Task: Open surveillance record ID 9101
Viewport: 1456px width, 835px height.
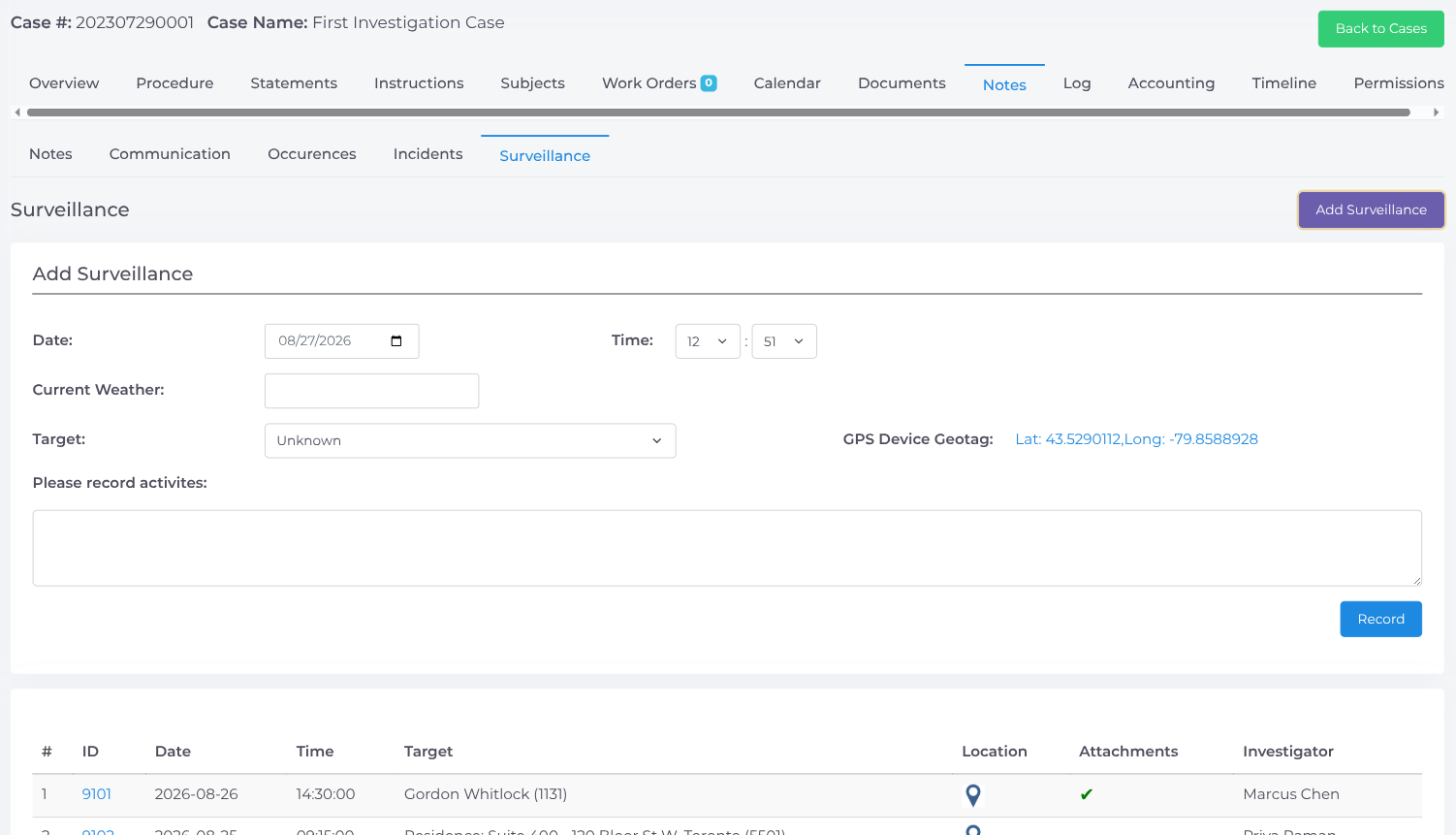Action: click(97, 794)
